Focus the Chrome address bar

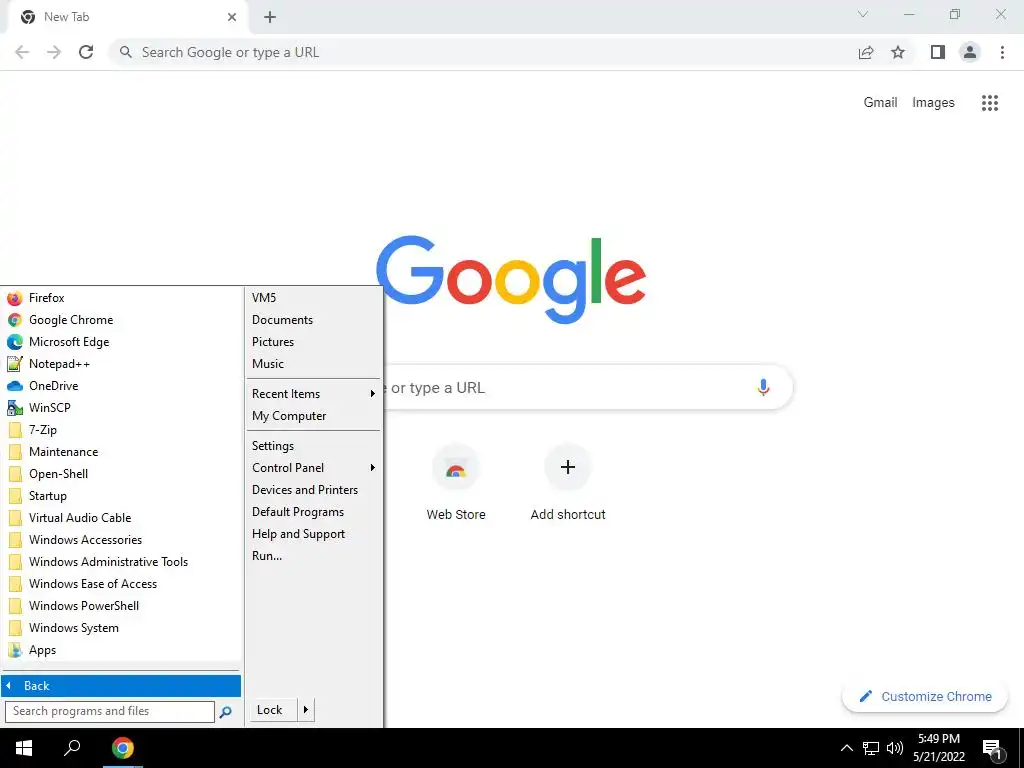tap(483, 52)
